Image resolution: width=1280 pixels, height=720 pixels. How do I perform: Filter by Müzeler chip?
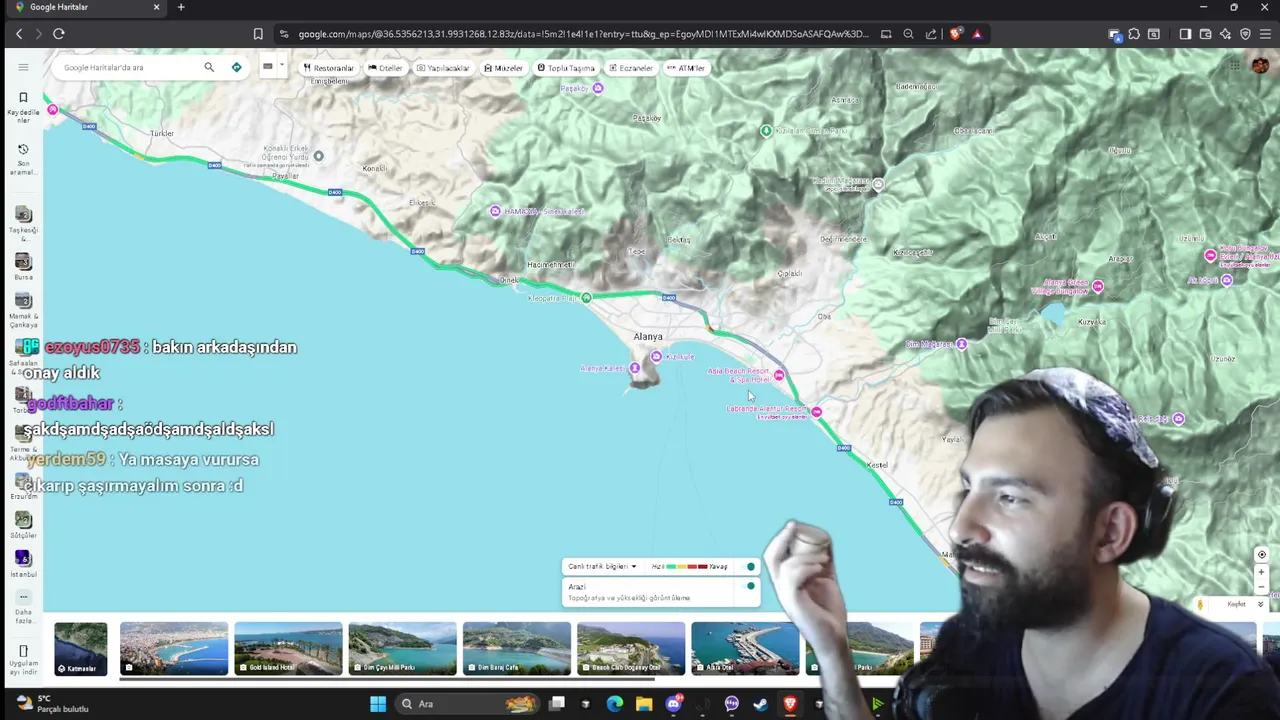point(503,68)
